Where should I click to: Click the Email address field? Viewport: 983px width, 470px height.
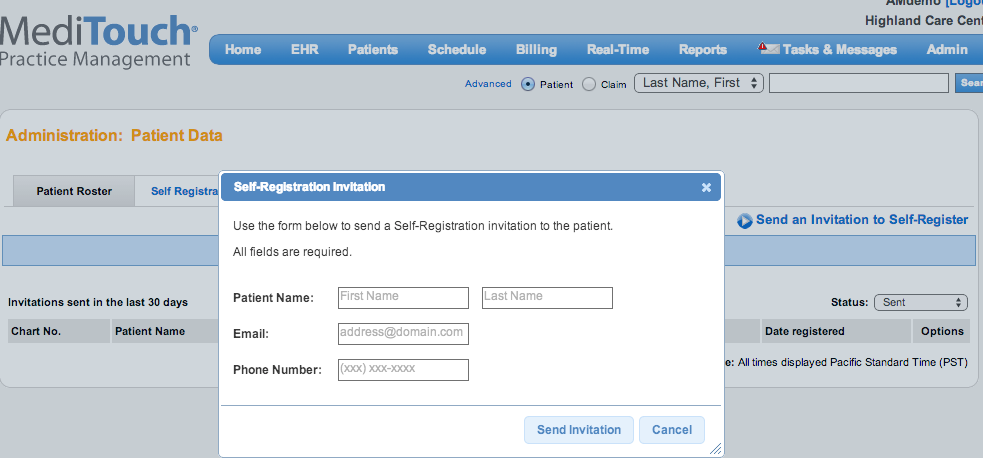(x=403, y=333)
